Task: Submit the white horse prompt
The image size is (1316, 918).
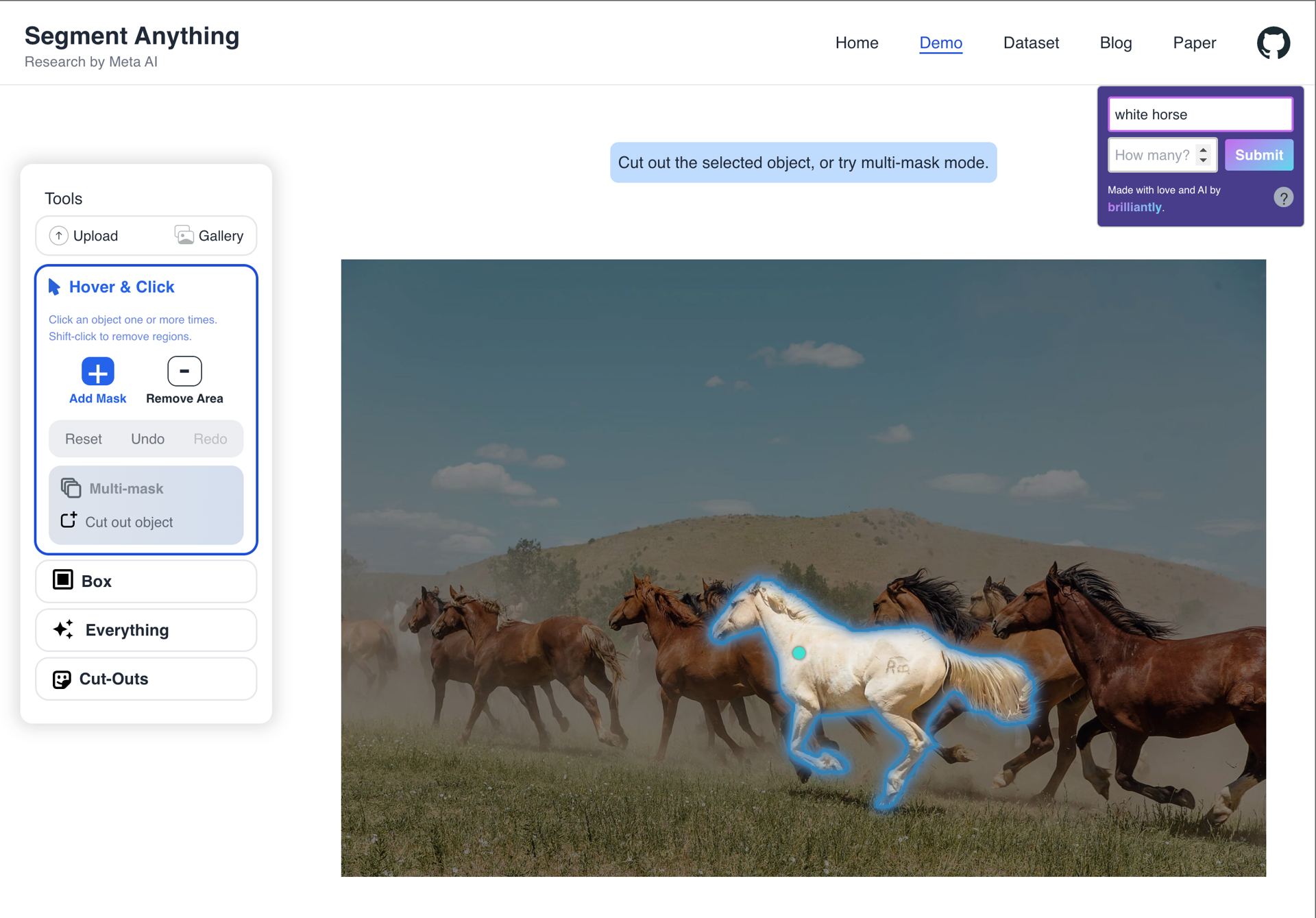Action: (x=1259, y=155)
